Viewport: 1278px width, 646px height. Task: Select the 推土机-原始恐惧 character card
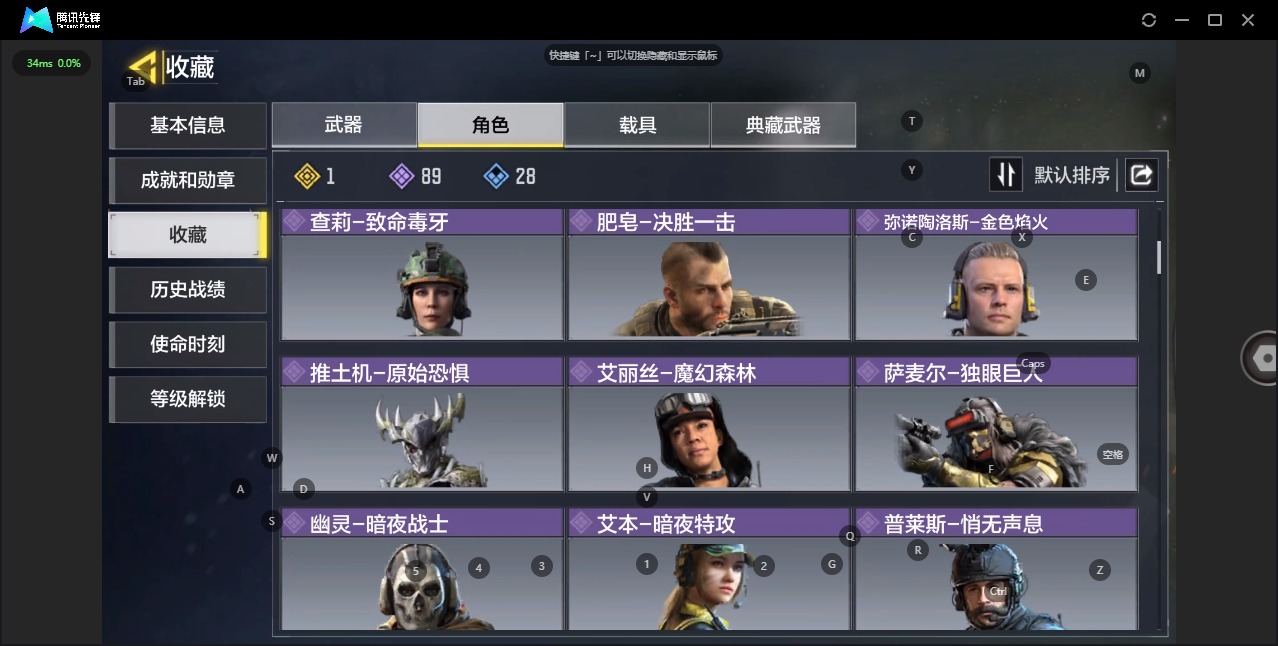422,425
